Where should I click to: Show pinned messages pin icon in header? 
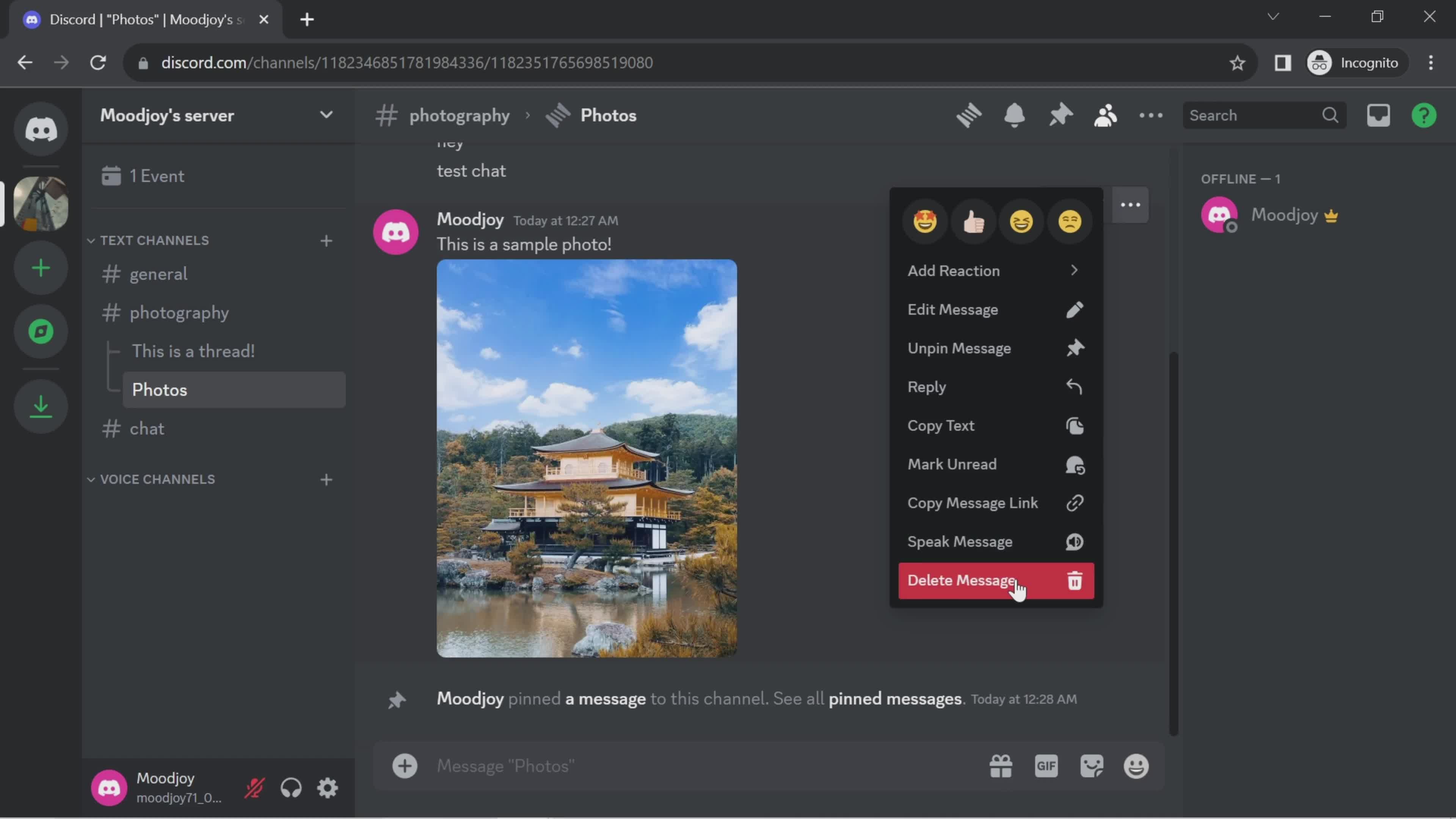[x=1061, y=115]
